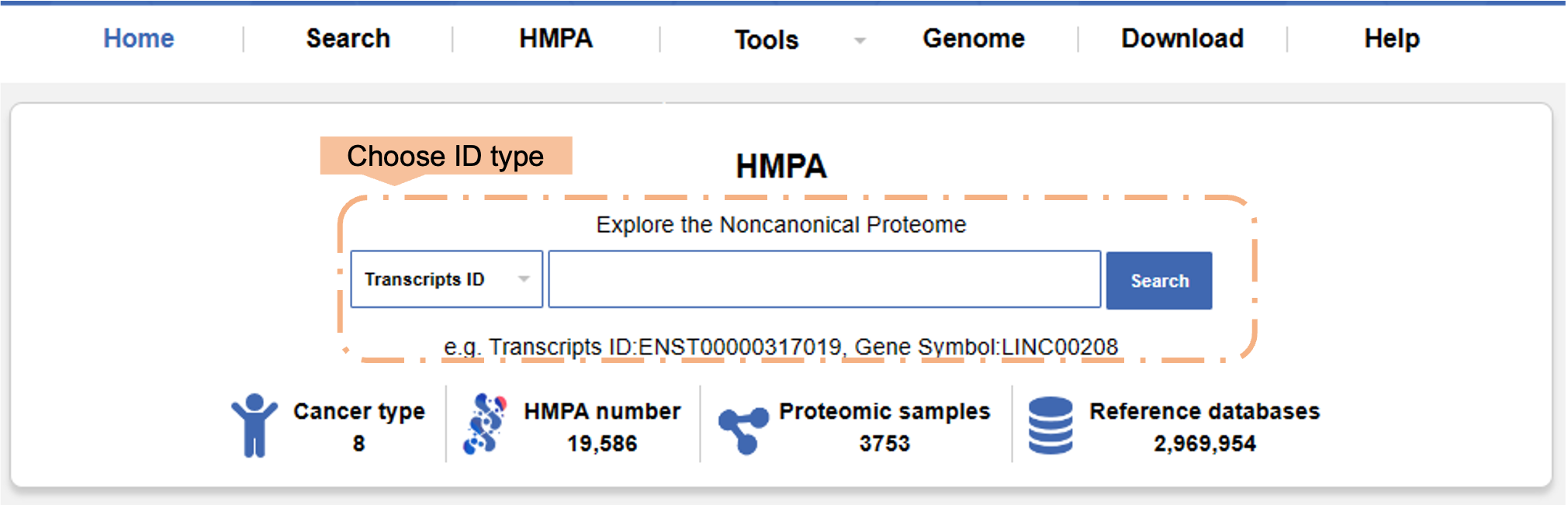Go to the Home tab
Image resolution: width=1568 pixels, height=508 pixels.
[x=139, y=39]
